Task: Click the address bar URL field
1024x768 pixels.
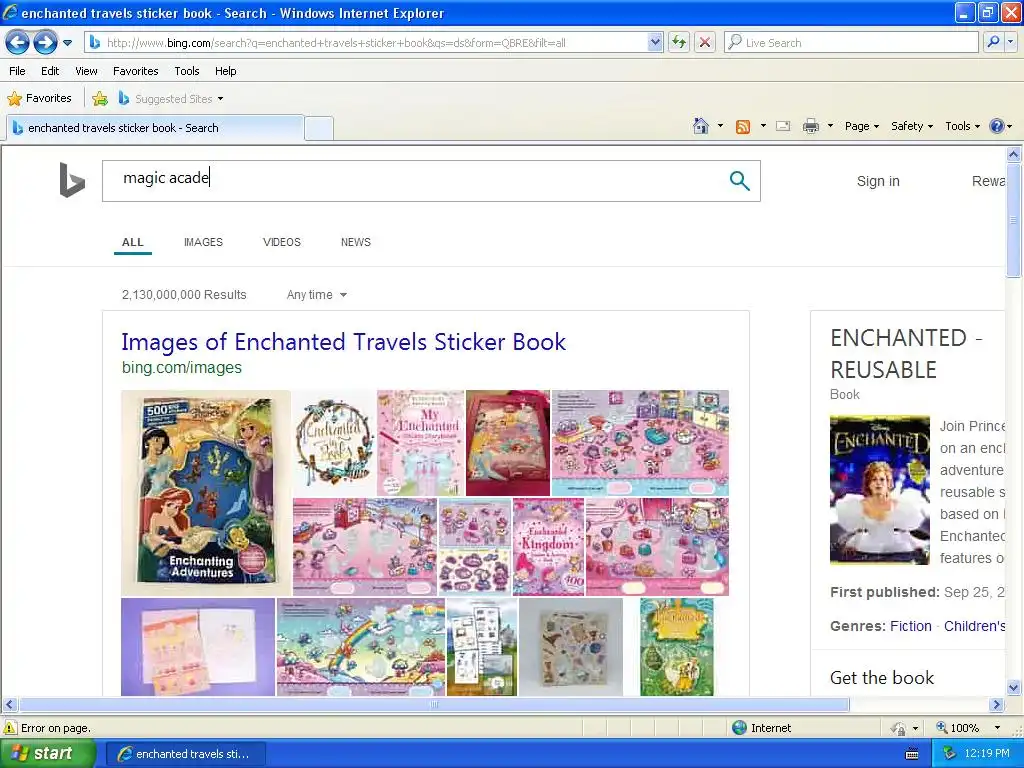Action: point(374,42)
